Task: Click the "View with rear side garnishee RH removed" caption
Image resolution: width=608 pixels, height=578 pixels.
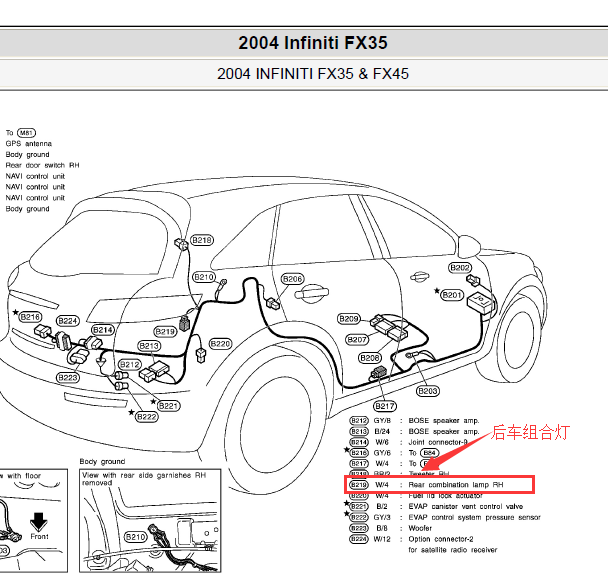Action: coord(144,479)
